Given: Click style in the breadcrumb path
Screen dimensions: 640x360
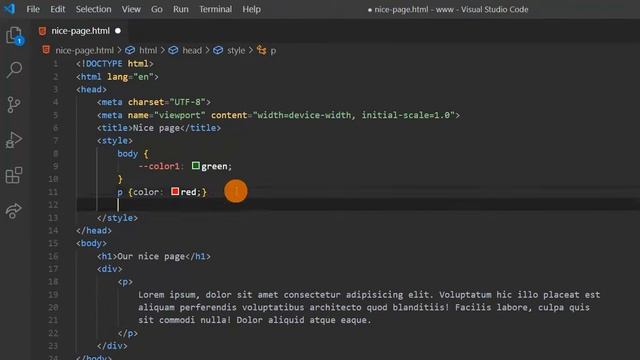Looking at the screenshot, I should [236, 50].
